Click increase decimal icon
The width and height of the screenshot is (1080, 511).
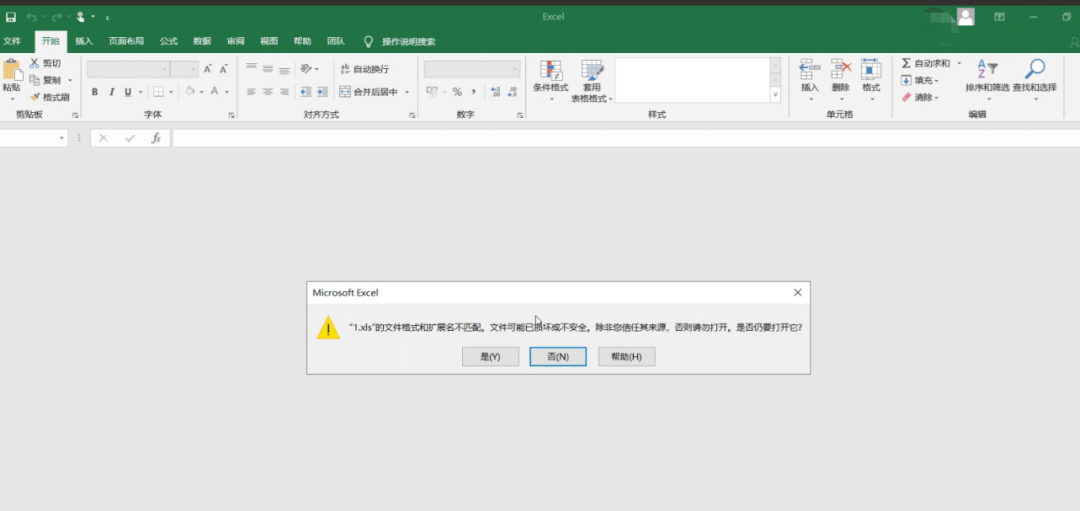pyautogui.click(x=495, y=92)
